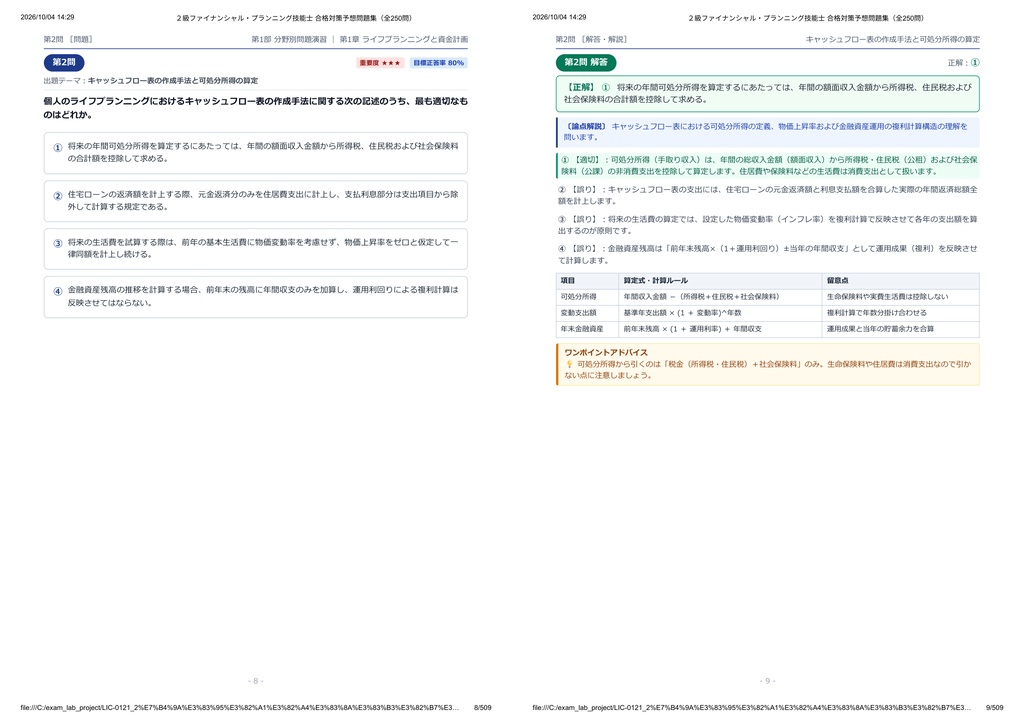
Task: Click the file path footer on page 9
Action: click(752, 708)
